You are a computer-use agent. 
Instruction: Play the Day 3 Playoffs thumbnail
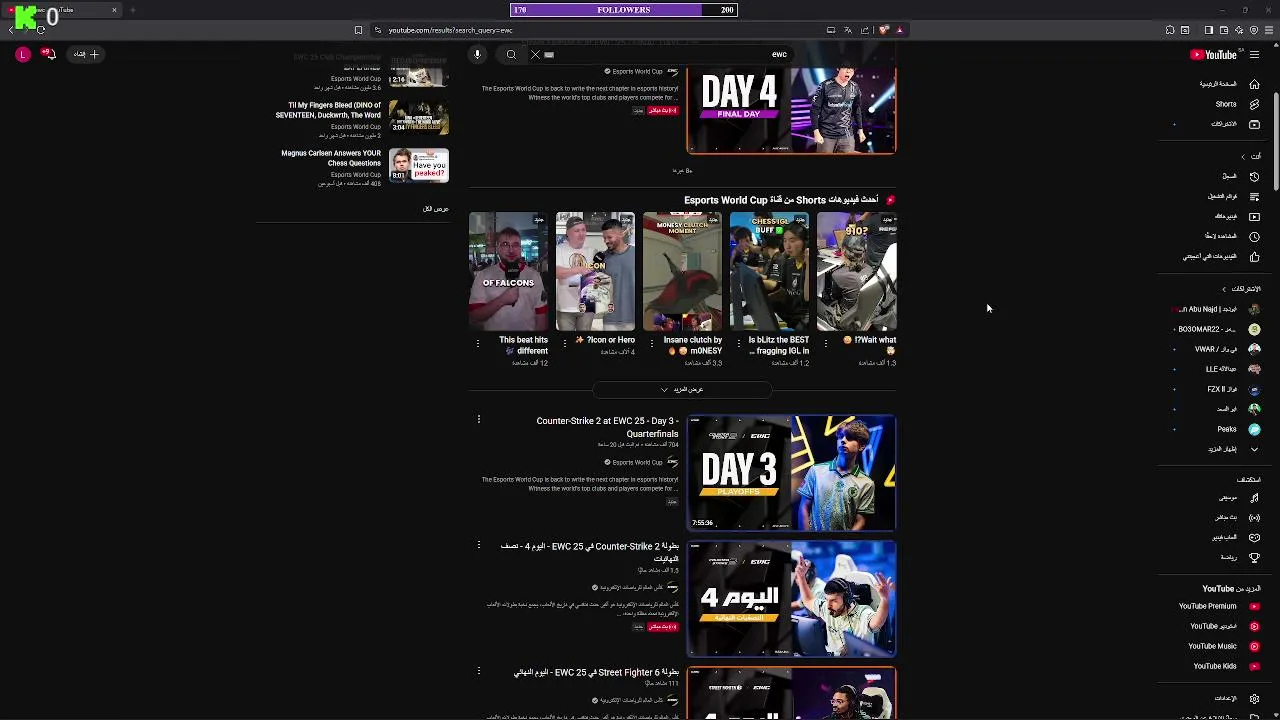coord(791,473)
